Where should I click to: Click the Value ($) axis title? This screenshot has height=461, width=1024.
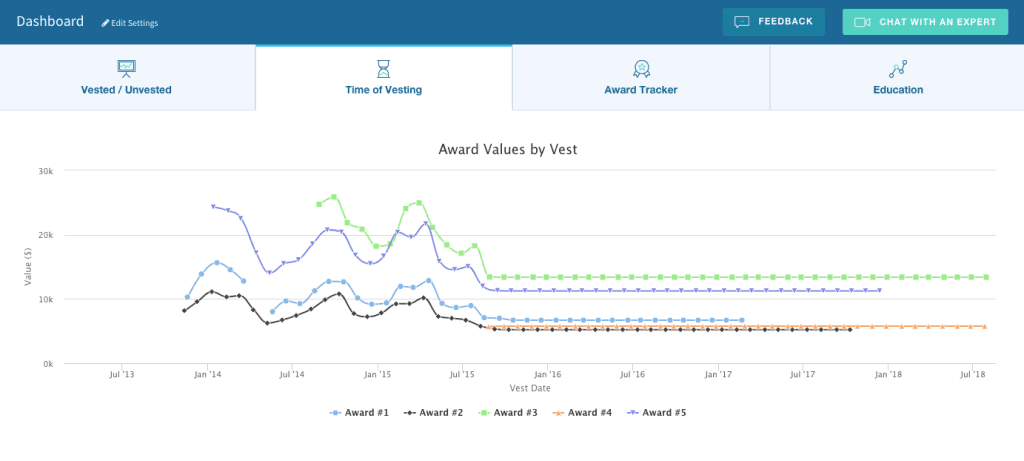point(28,266)
